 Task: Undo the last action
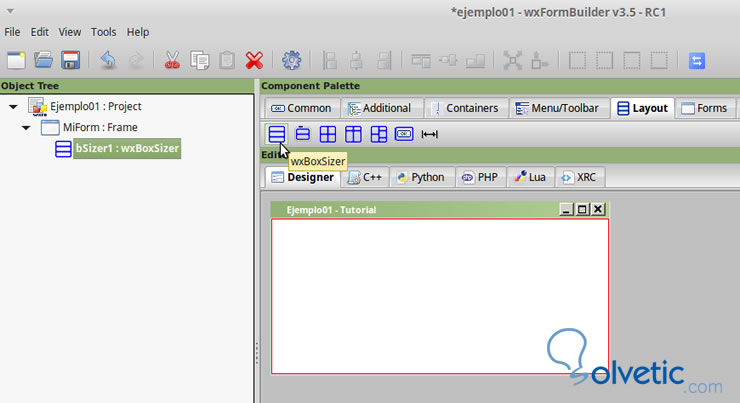click(108, 60)
